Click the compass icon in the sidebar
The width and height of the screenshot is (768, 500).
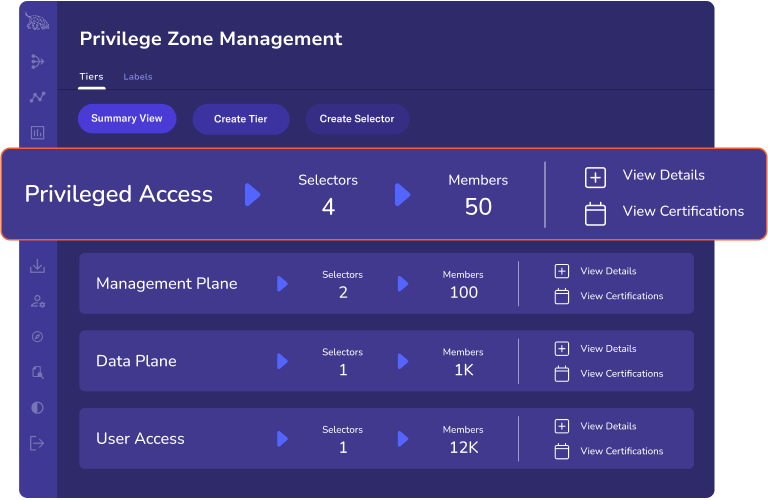tap(38, 337)
